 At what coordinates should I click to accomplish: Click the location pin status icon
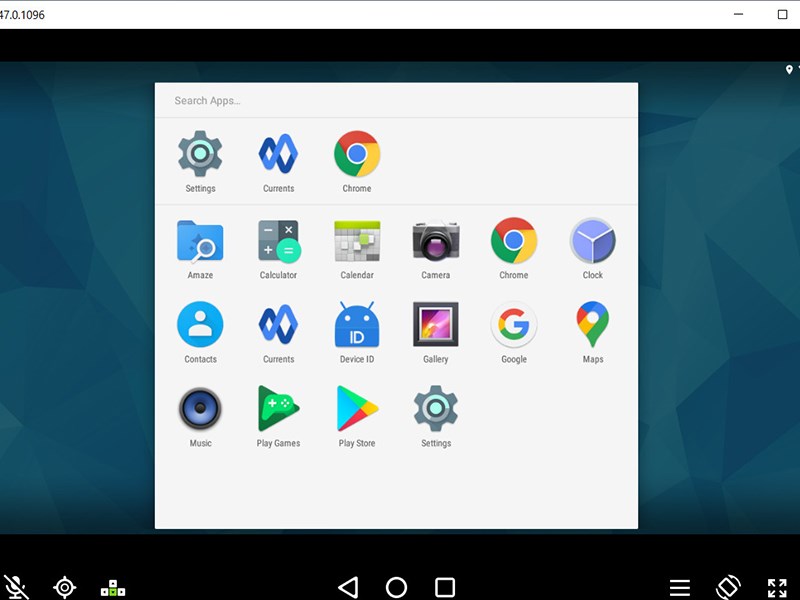pyautogui.click(x=789, y=69)
